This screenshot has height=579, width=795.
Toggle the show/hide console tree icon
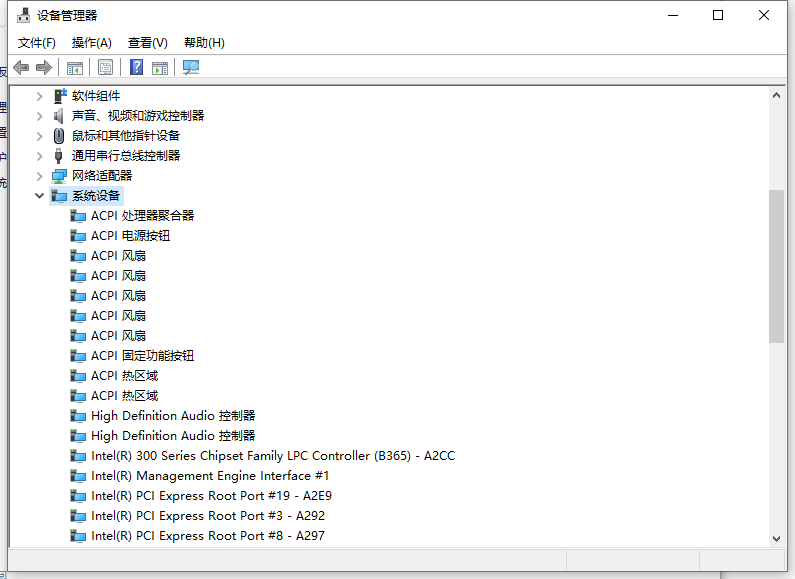click(x=74, y=67)
